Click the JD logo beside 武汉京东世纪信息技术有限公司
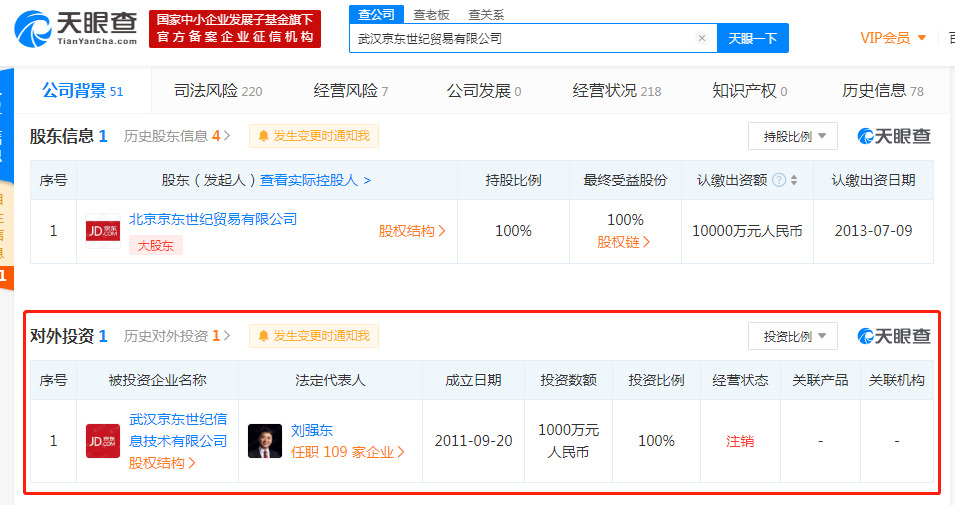The width and height of the screenshot is (955, 505). click(x=103, y=440)
